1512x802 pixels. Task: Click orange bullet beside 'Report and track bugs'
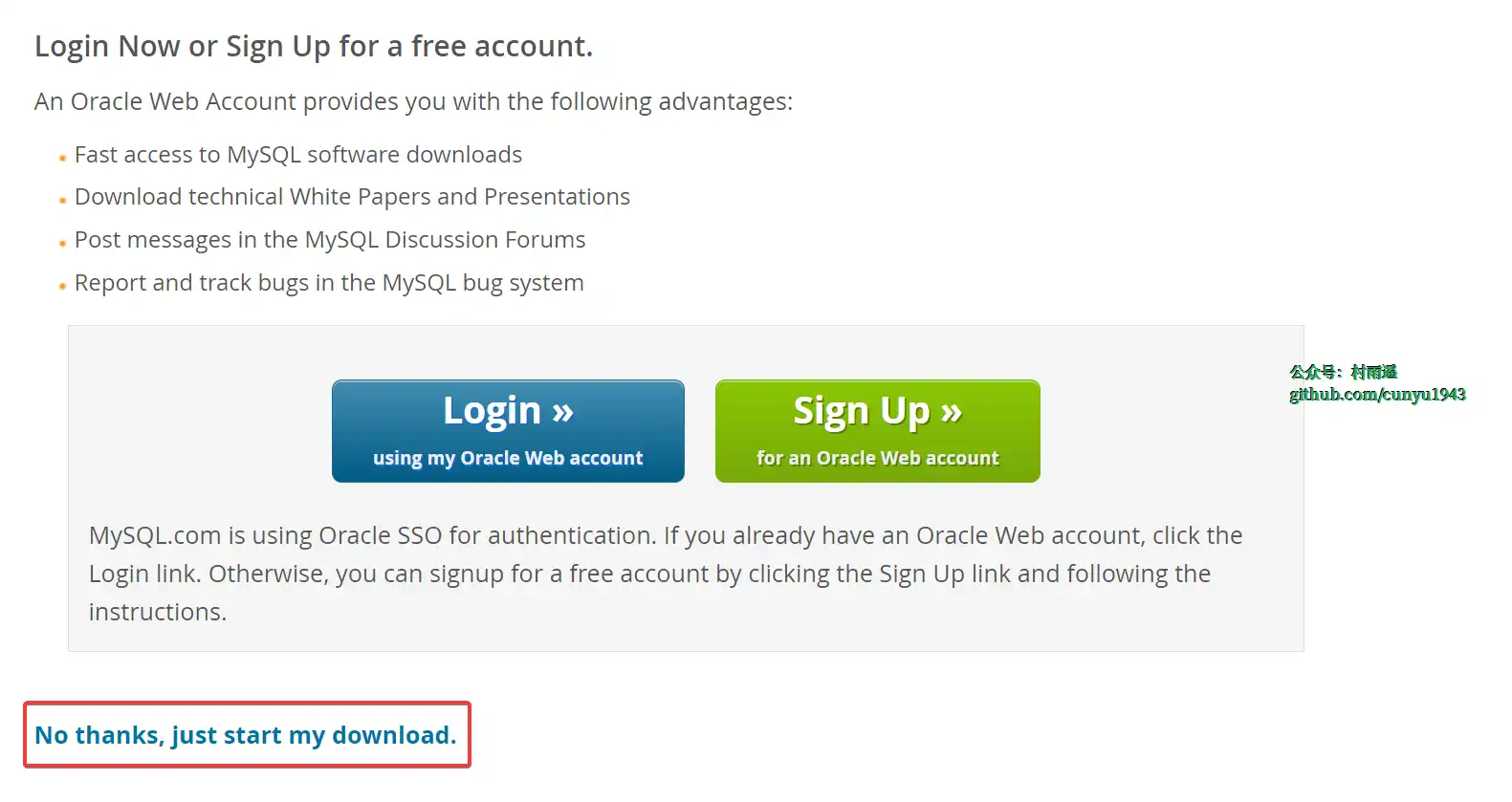[x=62, y=286]
